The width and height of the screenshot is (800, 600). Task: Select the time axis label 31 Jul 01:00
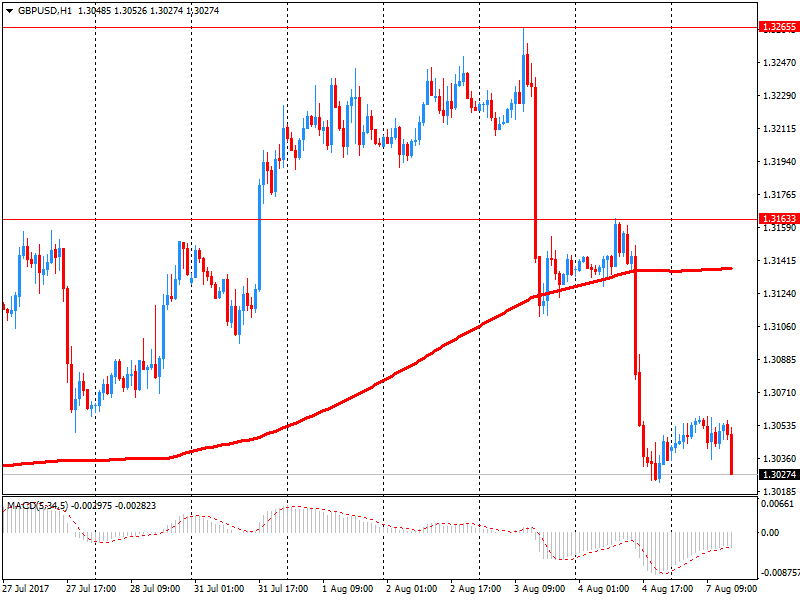pyautogui.click(x=219, y=589)
